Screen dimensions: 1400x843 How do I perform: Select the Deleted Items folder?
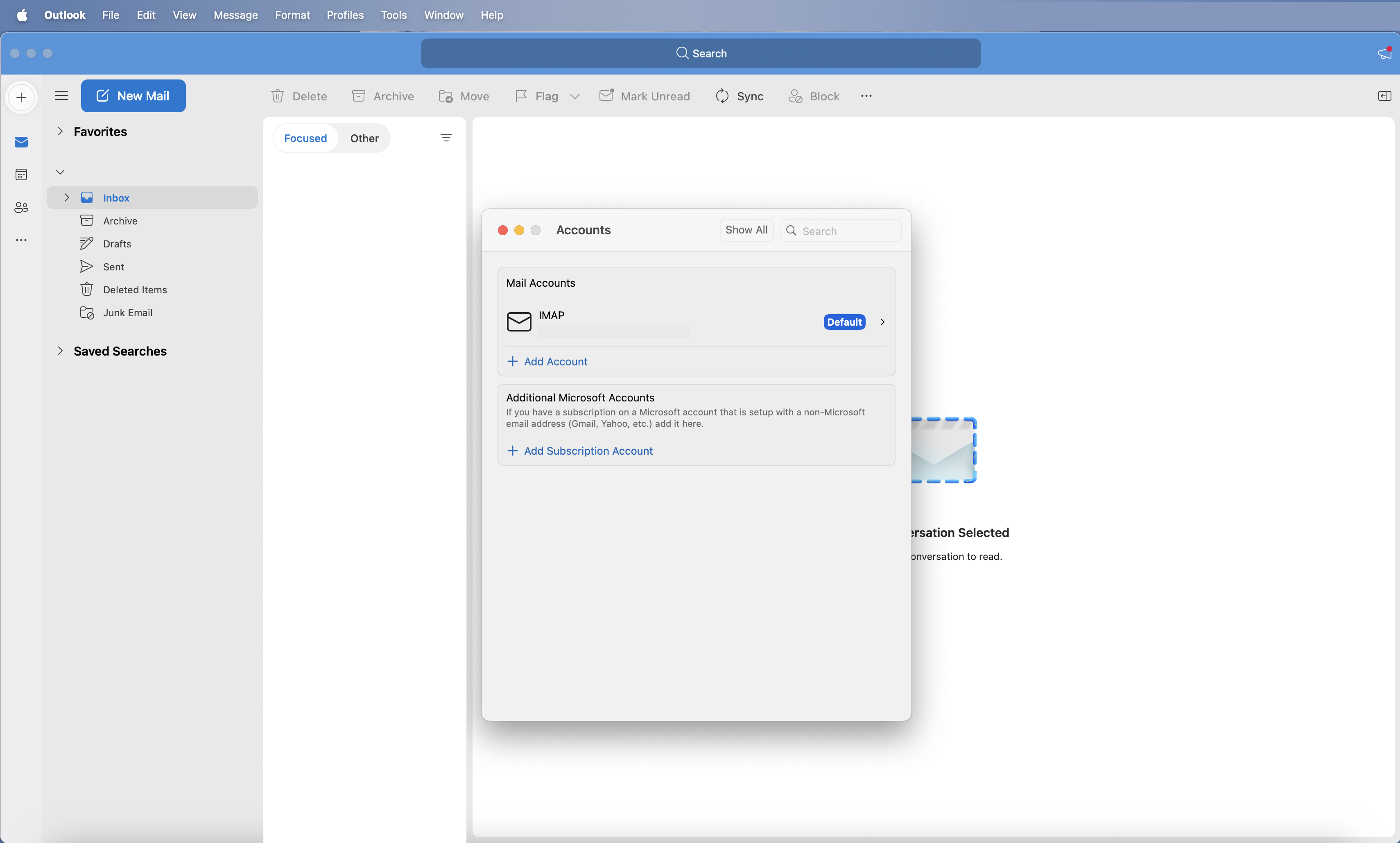(x=152, y=290)
